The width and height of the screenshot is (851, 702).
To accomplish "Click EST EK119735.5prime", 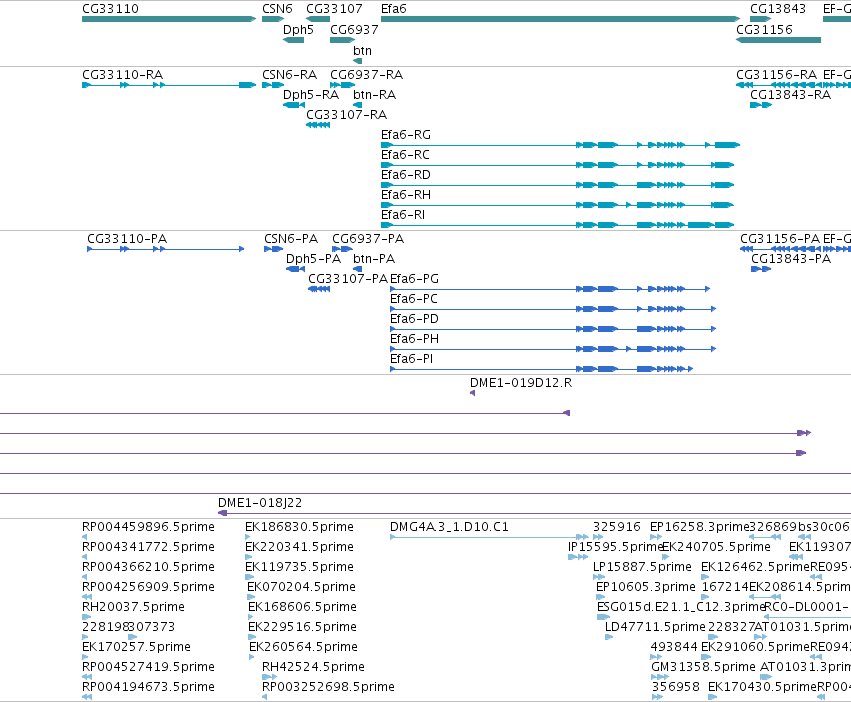I will click(x=249, y=577).
